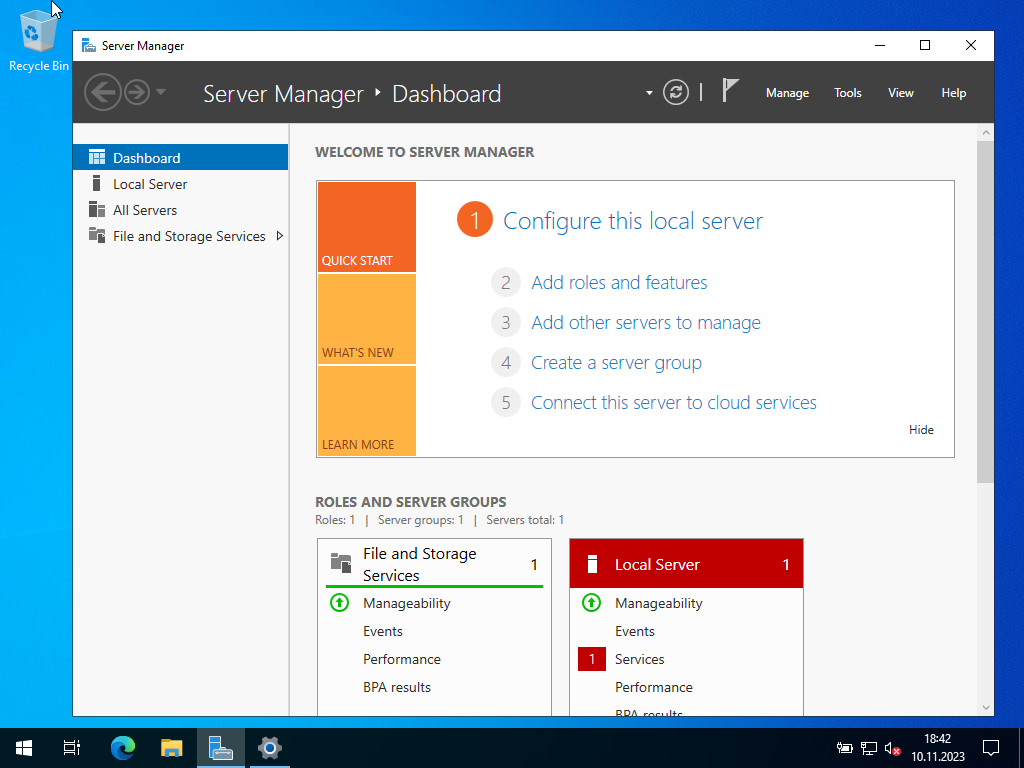
Task: Open Events in Local Server tile
Action: 635,631
